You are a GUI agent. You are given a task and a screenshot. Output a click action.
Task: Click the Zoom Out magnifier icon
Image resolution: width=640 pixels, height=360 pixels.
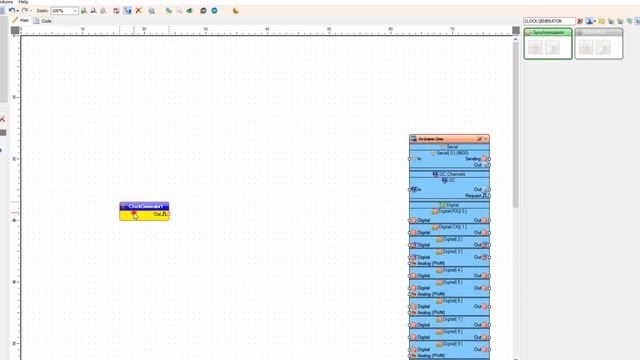coord(93,11)
